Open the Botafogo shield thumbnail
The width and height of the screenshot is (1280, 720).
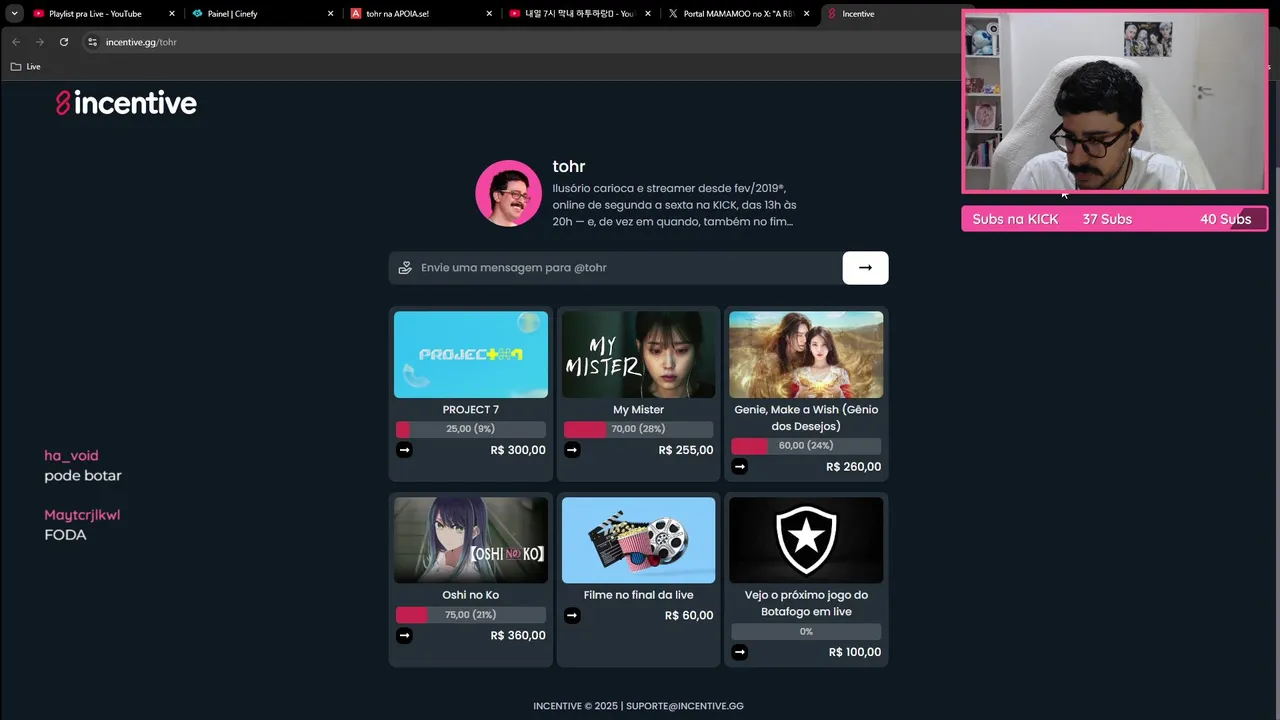coord(806,540)
